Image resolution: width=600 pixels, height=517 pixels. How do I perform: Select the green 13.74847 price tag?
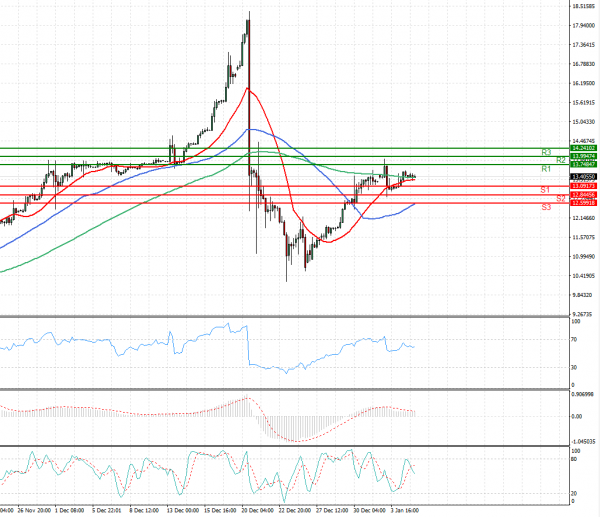(584, 164)
